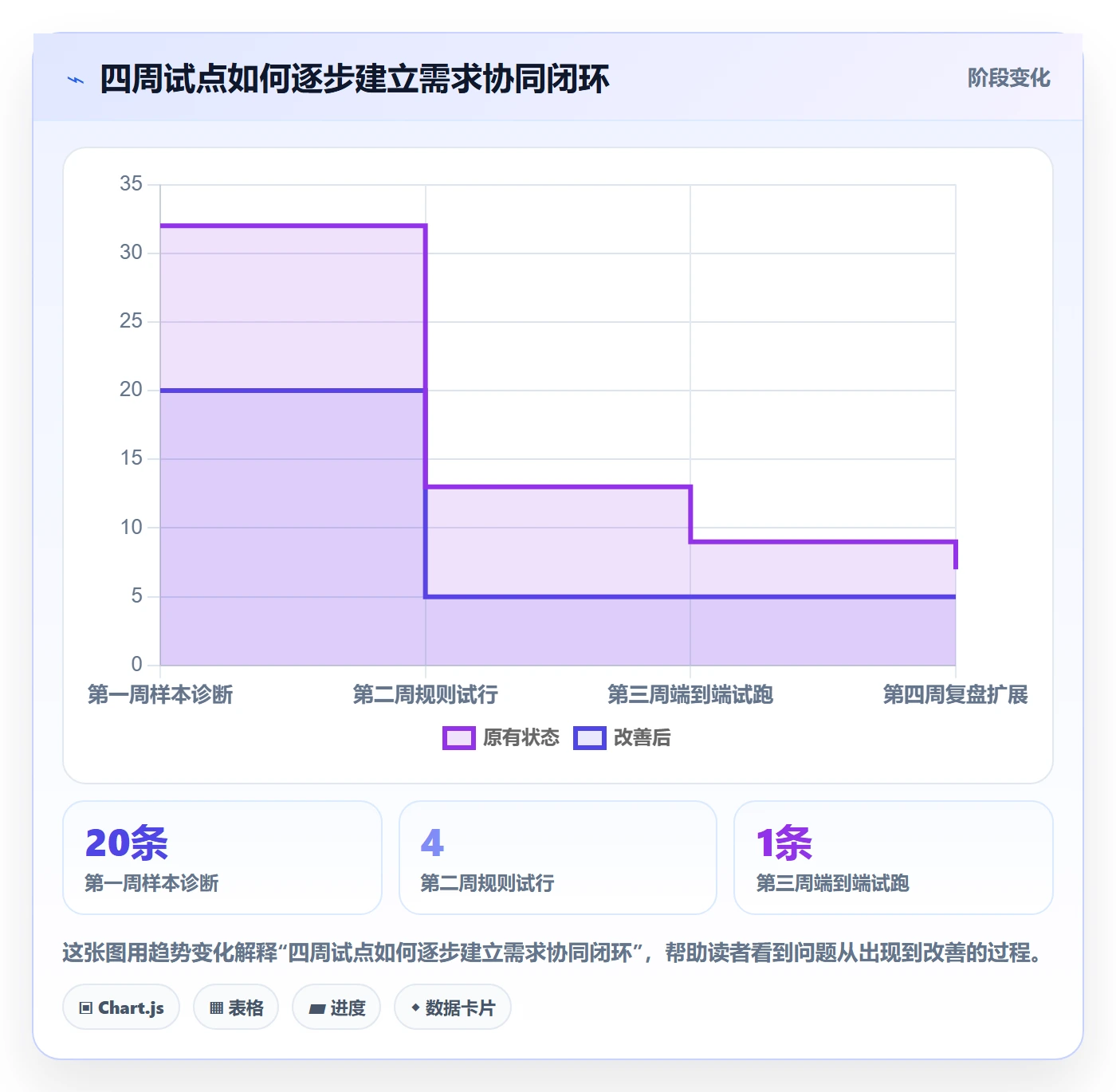The width and height of the screenshot is (1116, 1092).
Task: Click the y-axis value 35
Action: [x=132, y=184]
